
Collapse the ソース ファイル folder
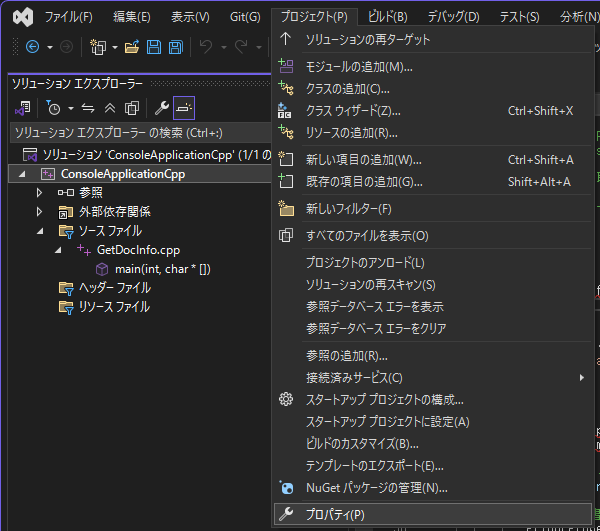coord(40,231)
